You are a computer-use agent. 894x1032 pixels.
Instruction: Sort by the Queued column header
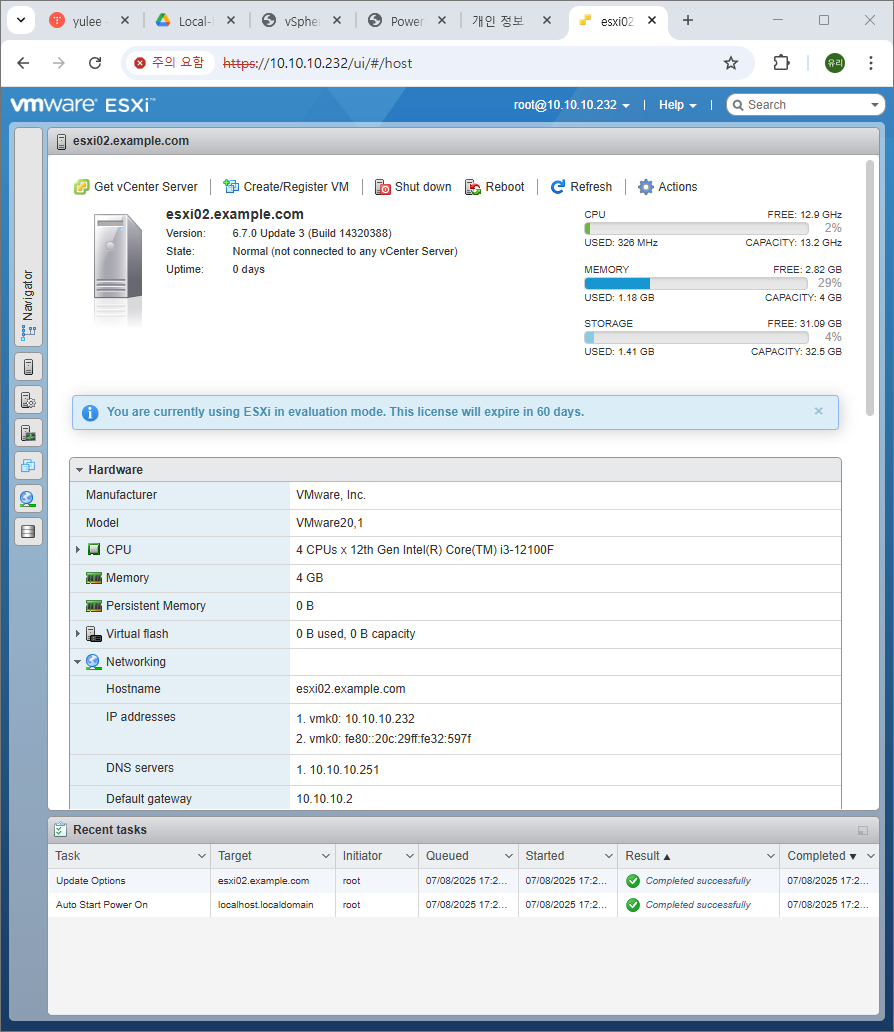coord(468,856)
